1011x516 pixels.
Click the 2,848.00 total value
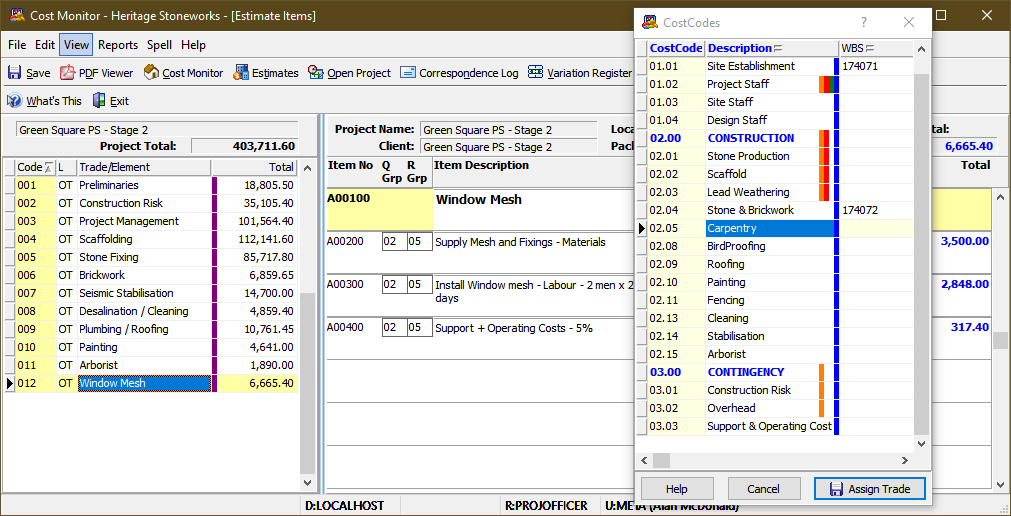point(965,284)
